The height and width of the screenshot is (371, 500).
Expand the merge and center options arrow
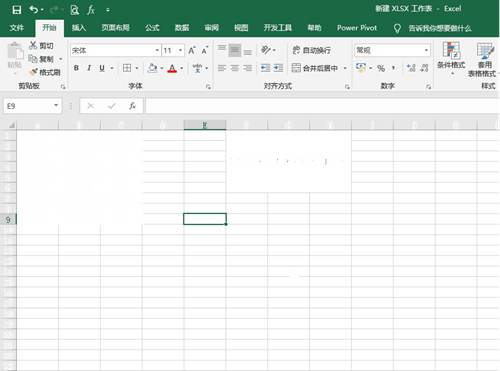point(345,68)
